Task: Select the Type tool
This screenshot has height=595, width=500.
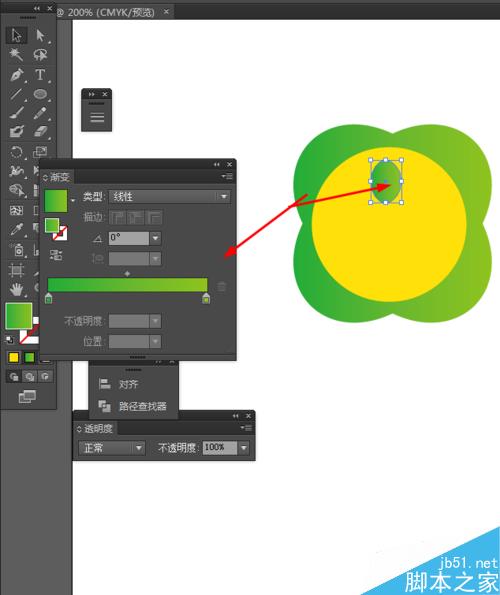Action: (40, 75)
